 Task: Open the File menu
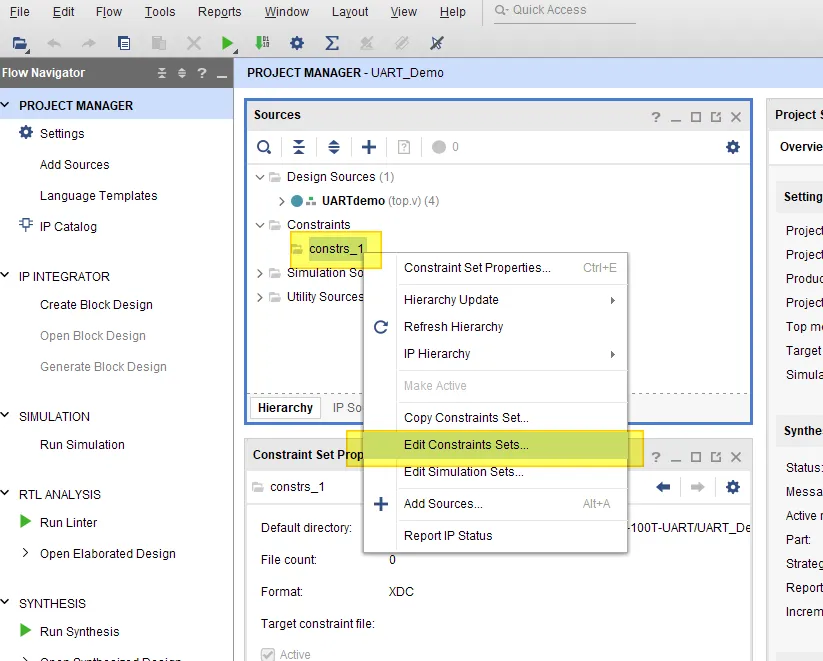[20, 12]
